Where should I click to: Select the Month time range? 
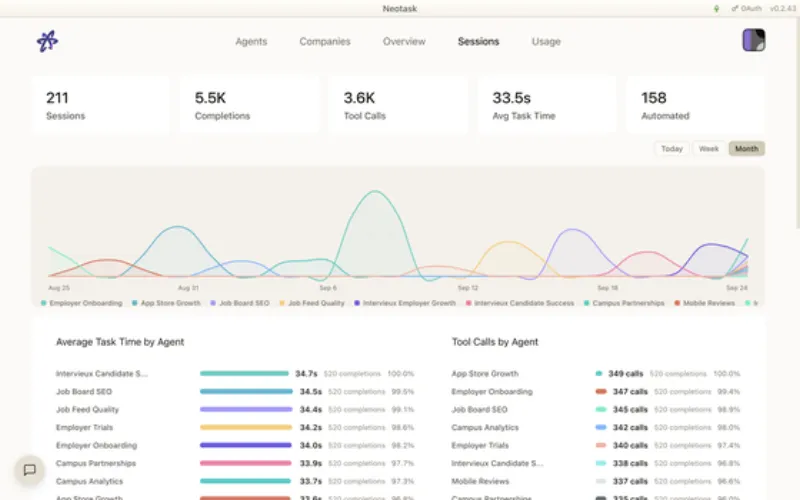tap(746, 148)
